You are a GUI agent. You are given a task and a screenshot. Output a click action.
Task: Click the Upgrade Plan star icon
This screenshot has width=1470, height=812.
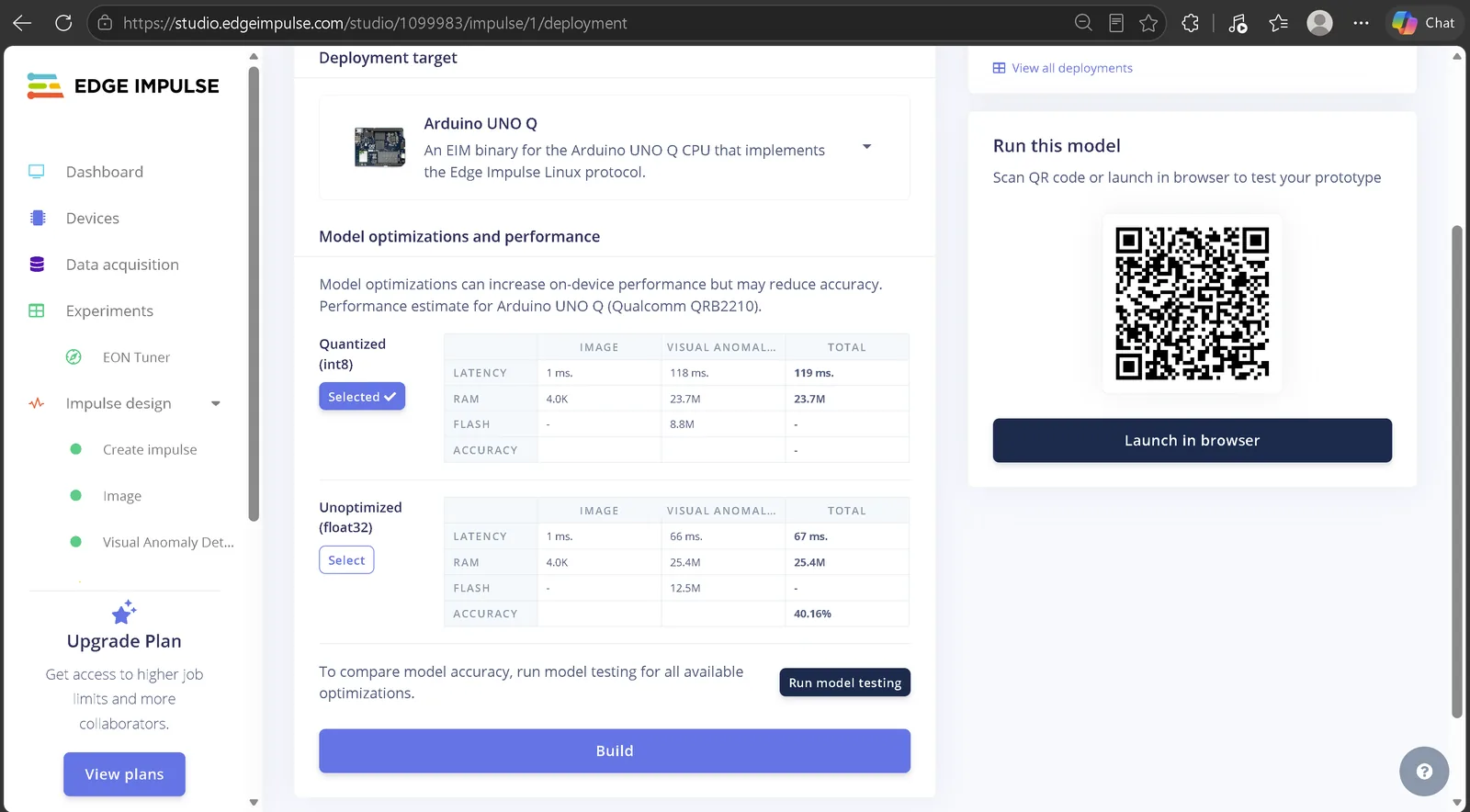pos(124,612)
